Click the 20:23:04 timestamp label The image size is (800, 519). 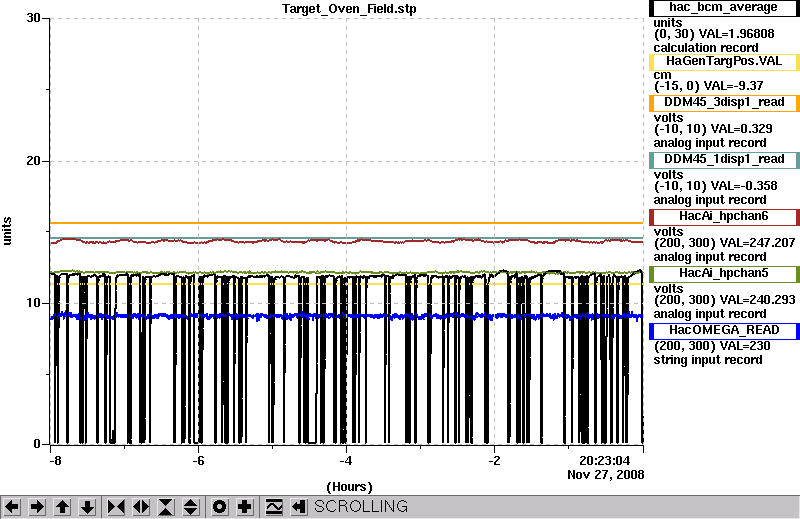(x=605, y=461)
